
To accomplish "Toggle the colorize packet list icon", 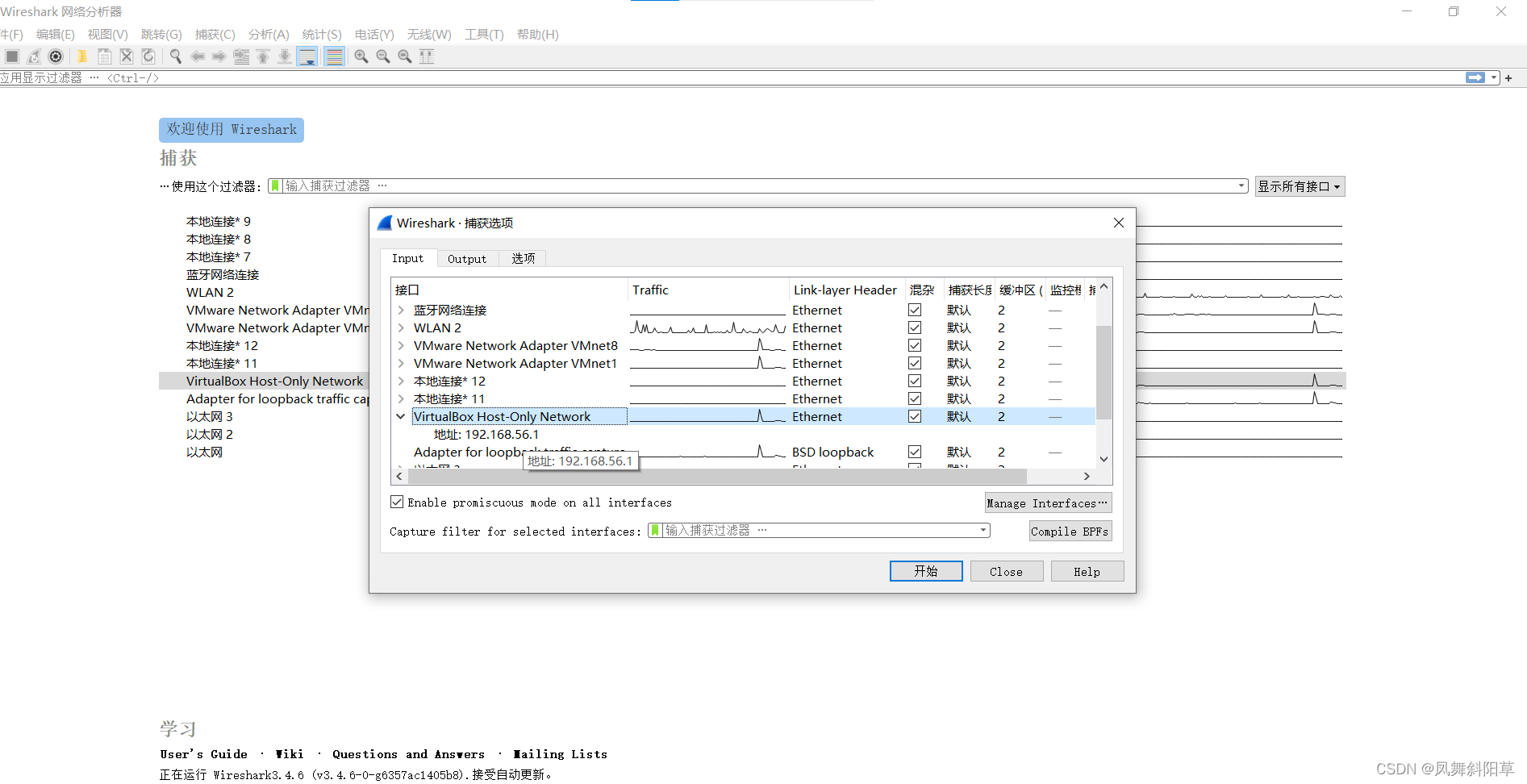I will pyautogui.click(x=334, y=56).
